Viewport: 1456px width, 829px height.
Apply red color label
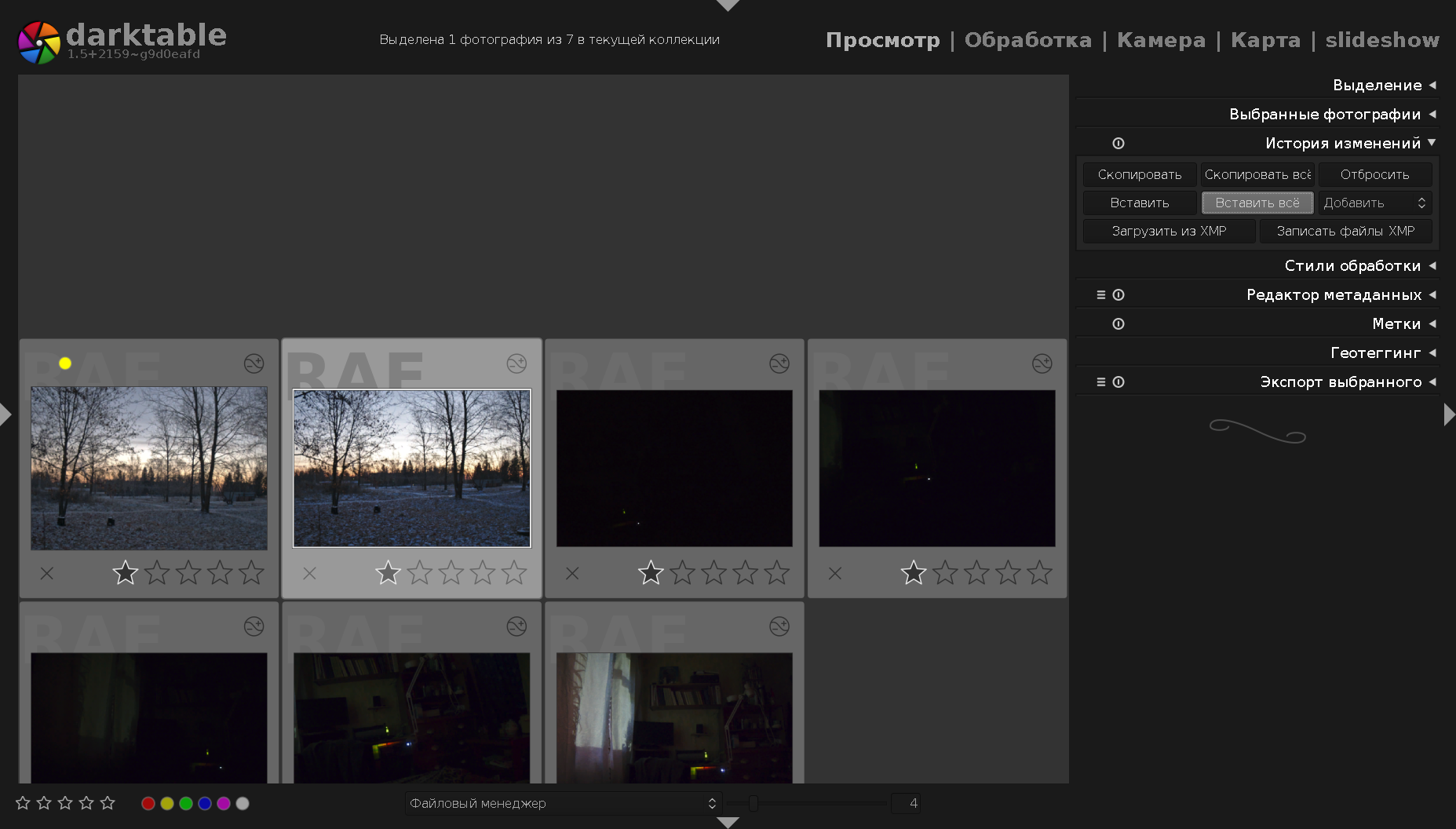[148, 803]
